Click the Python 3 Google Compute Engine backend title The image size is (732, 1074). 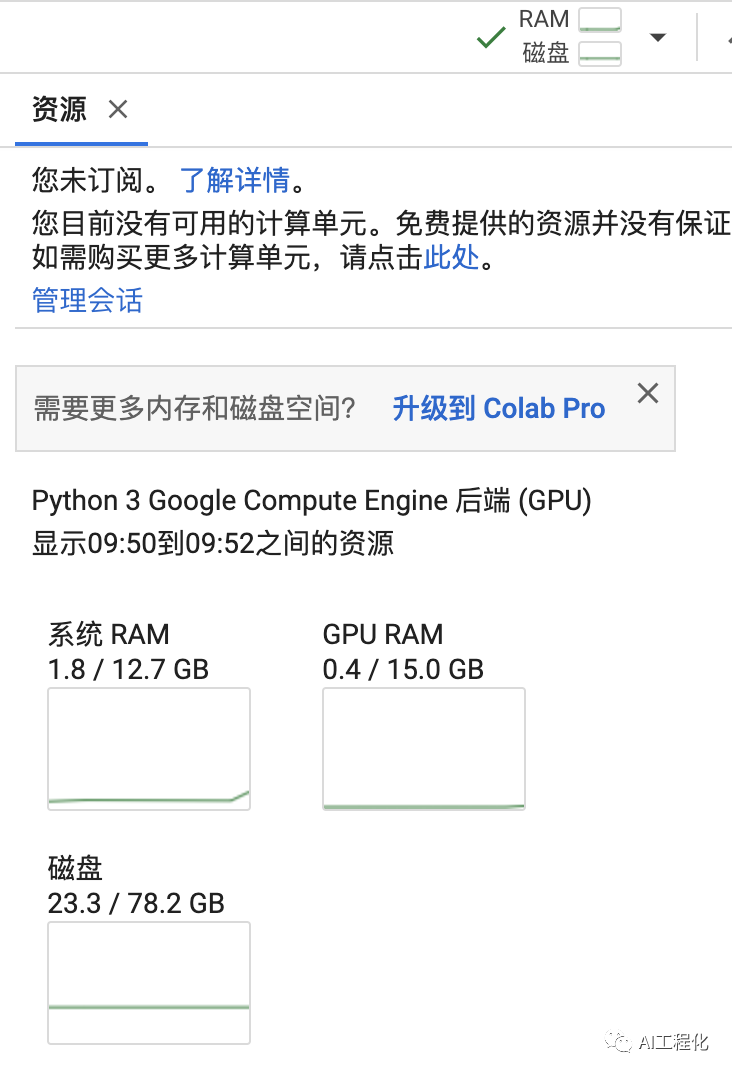tap(311, 500)
